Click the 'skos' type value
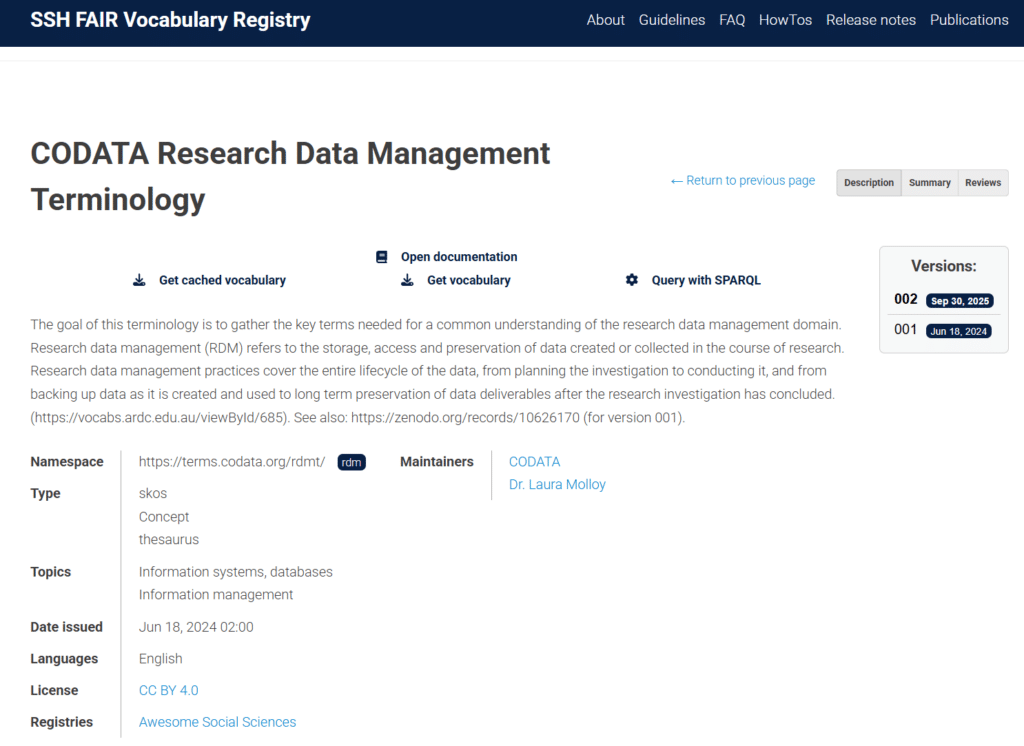Screen dimensions: 1024x746 coord(153,493)
